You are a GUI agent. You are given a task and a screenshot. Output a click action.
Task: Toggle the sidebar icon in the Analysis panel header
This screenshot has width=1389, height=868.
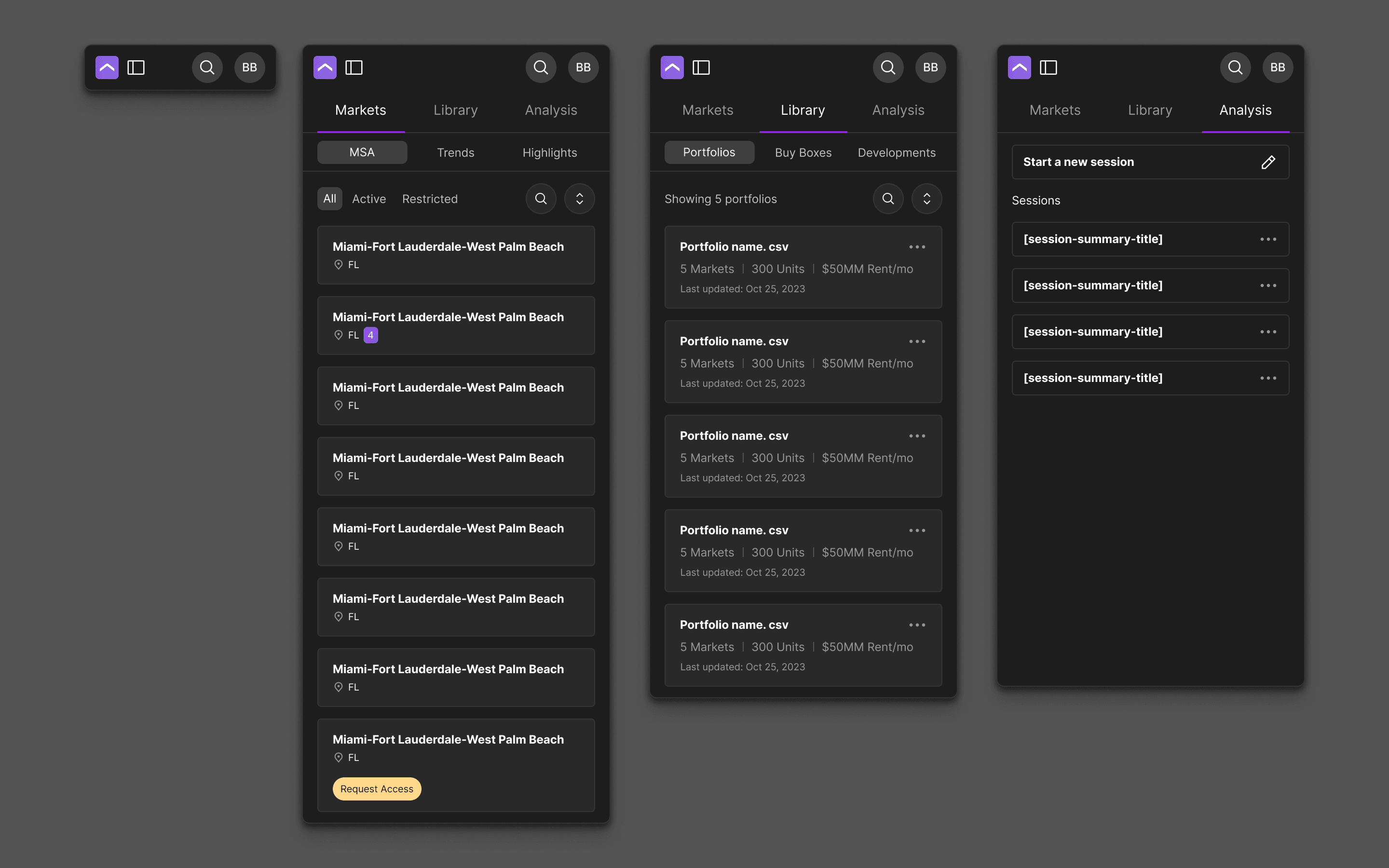[1049, 67]
